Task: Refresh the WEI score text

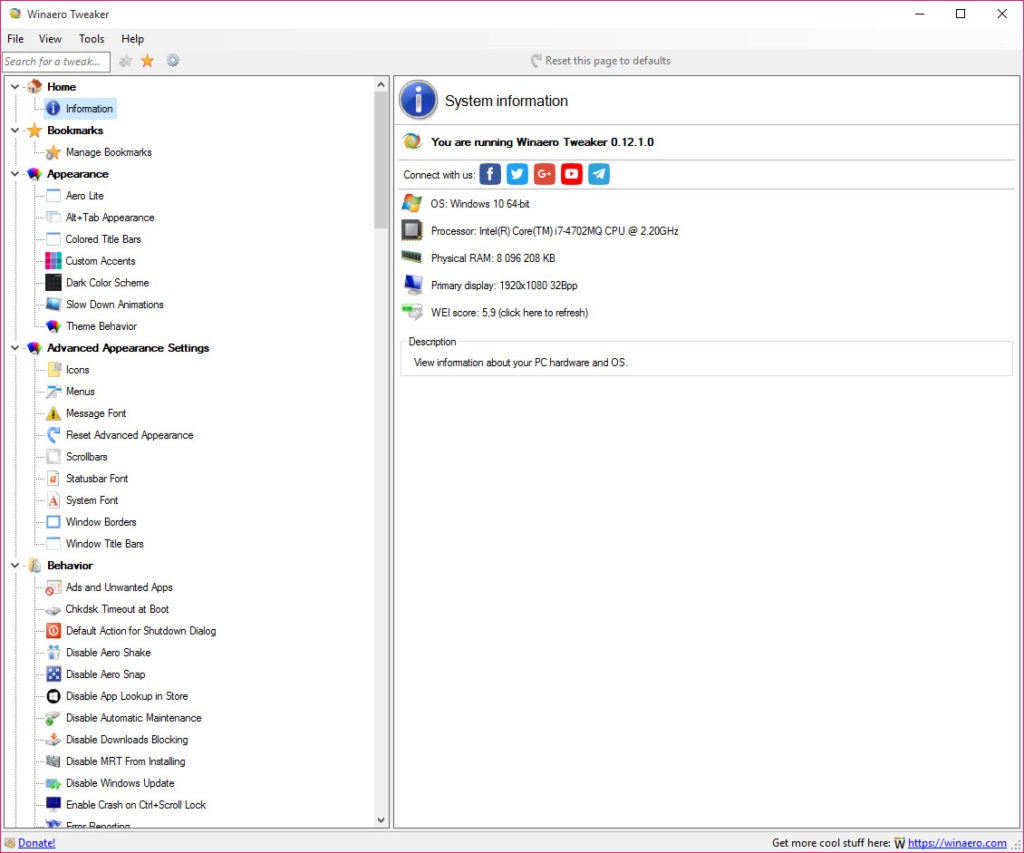Action: click(x=509, y=313)
